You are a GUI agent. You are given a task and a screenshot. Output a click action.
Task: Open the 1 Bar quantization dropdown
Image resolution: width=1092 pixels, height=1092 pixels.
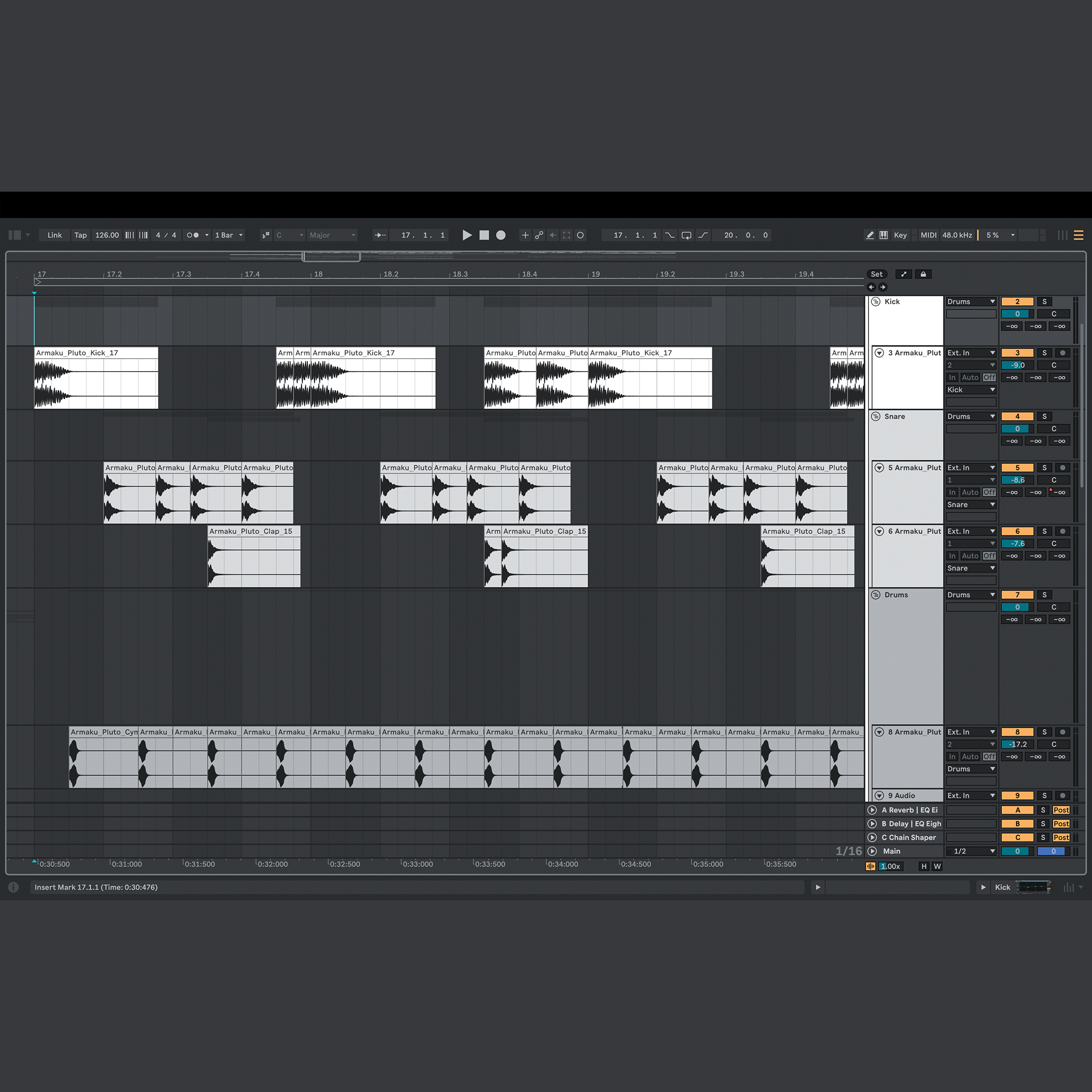228,235
